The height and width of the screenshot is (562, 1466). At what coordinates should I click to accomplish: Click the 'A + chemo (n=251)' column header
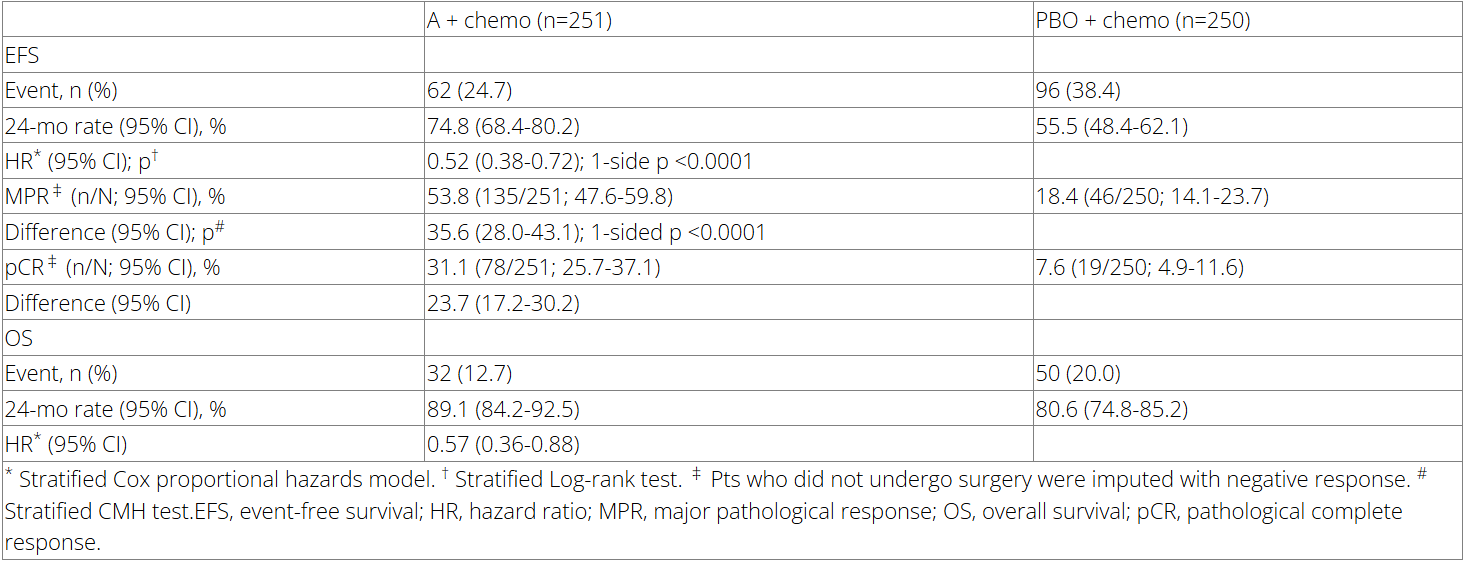pyautogui.click(x=519, y=20)
